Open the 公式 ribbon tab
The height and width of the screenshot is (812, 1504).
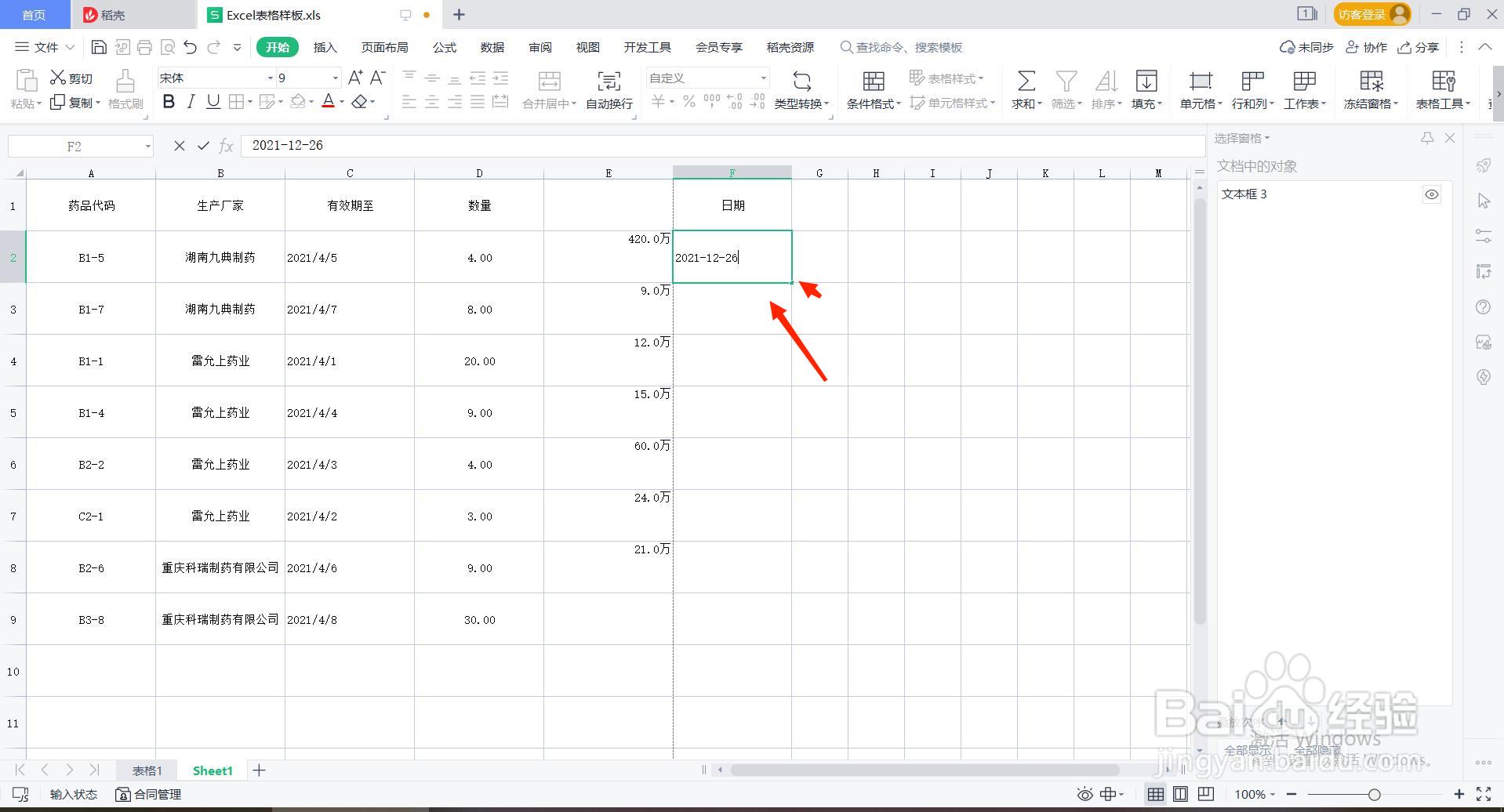(x=445, y=48)
